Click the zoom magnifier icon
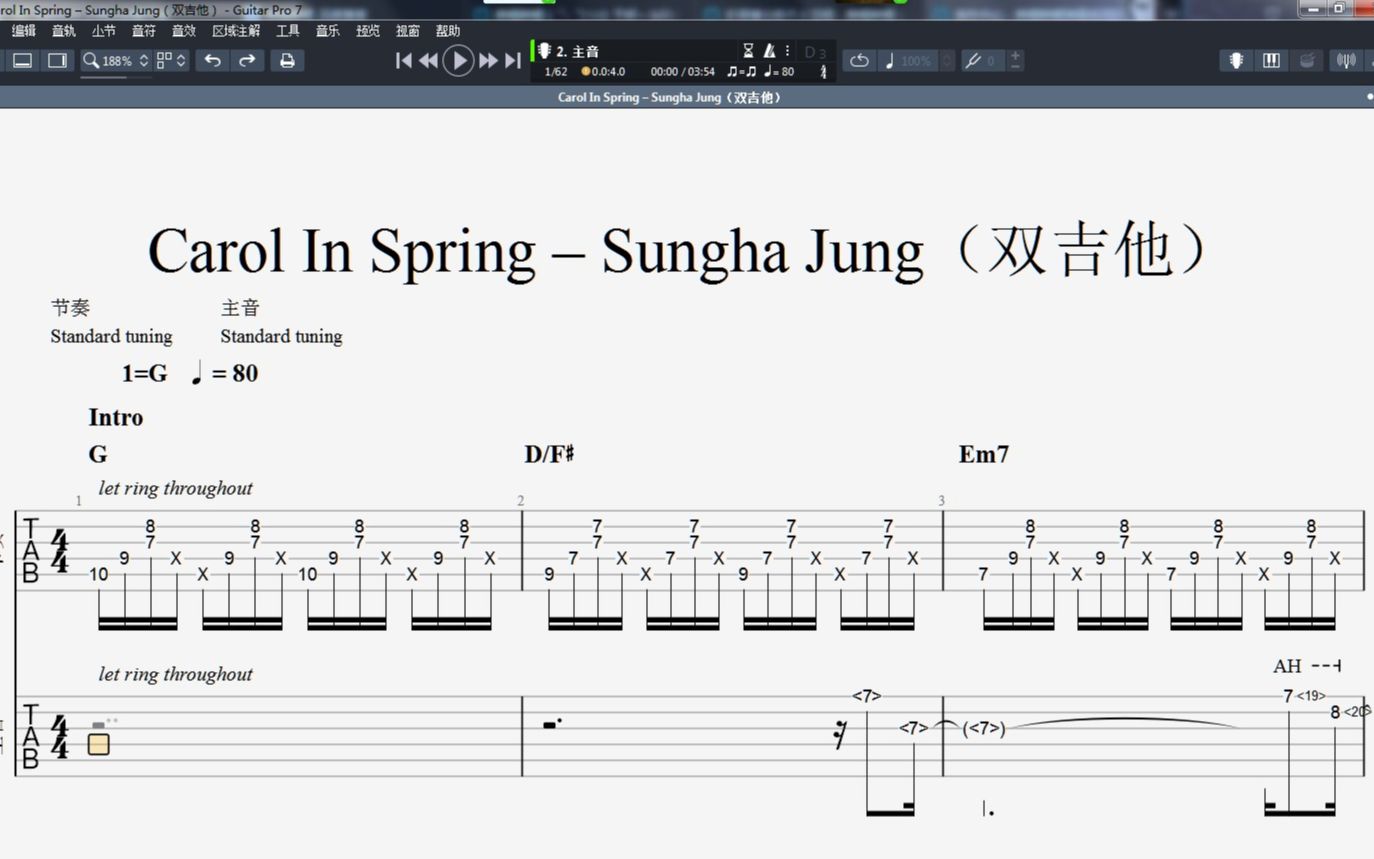 pyautogui.click(x=91, y=61)
